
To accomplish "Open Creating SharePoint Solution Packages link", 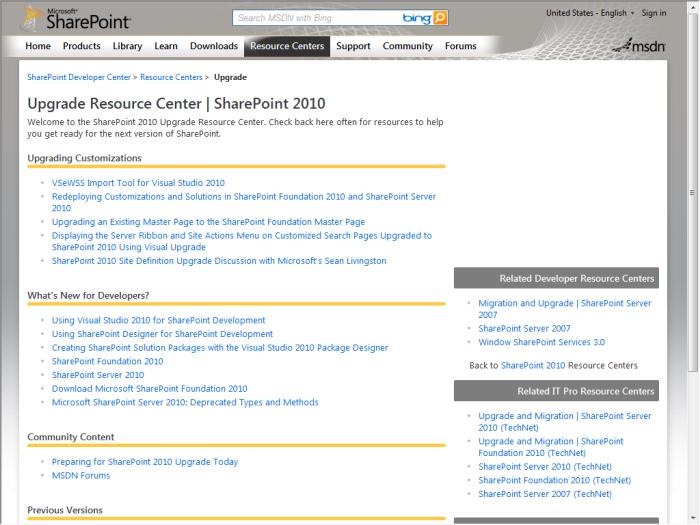I will (x=220, y=348).
